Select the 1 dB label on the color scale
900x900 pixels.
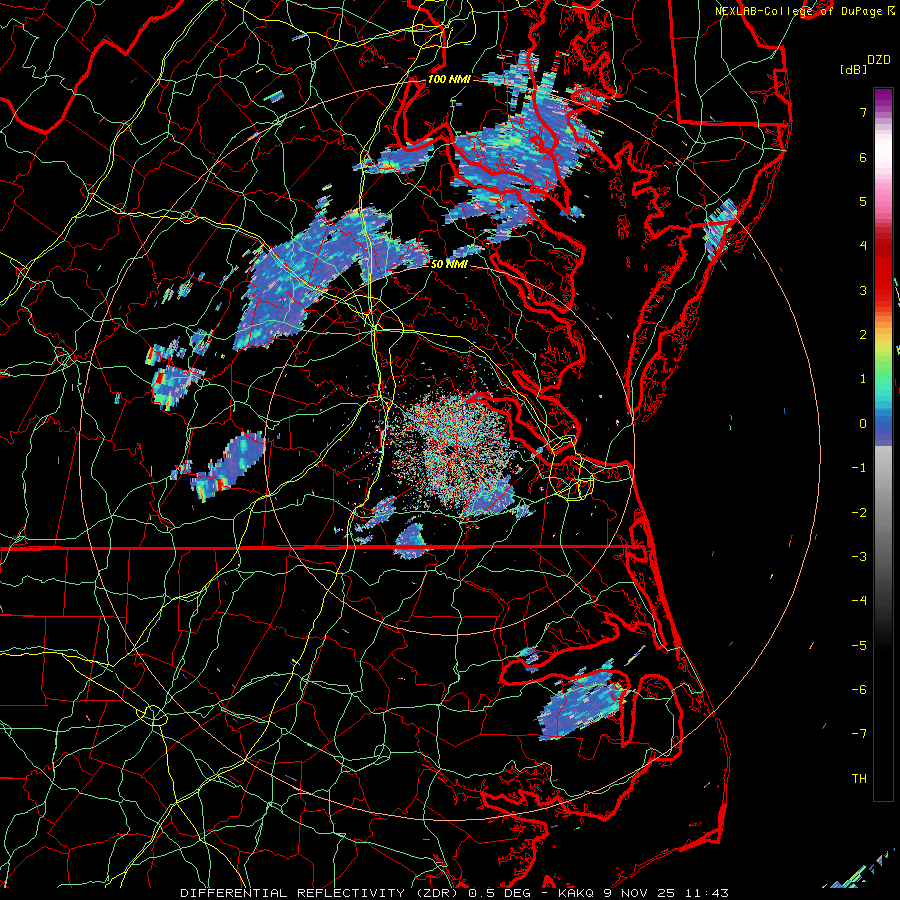(863, 379)
